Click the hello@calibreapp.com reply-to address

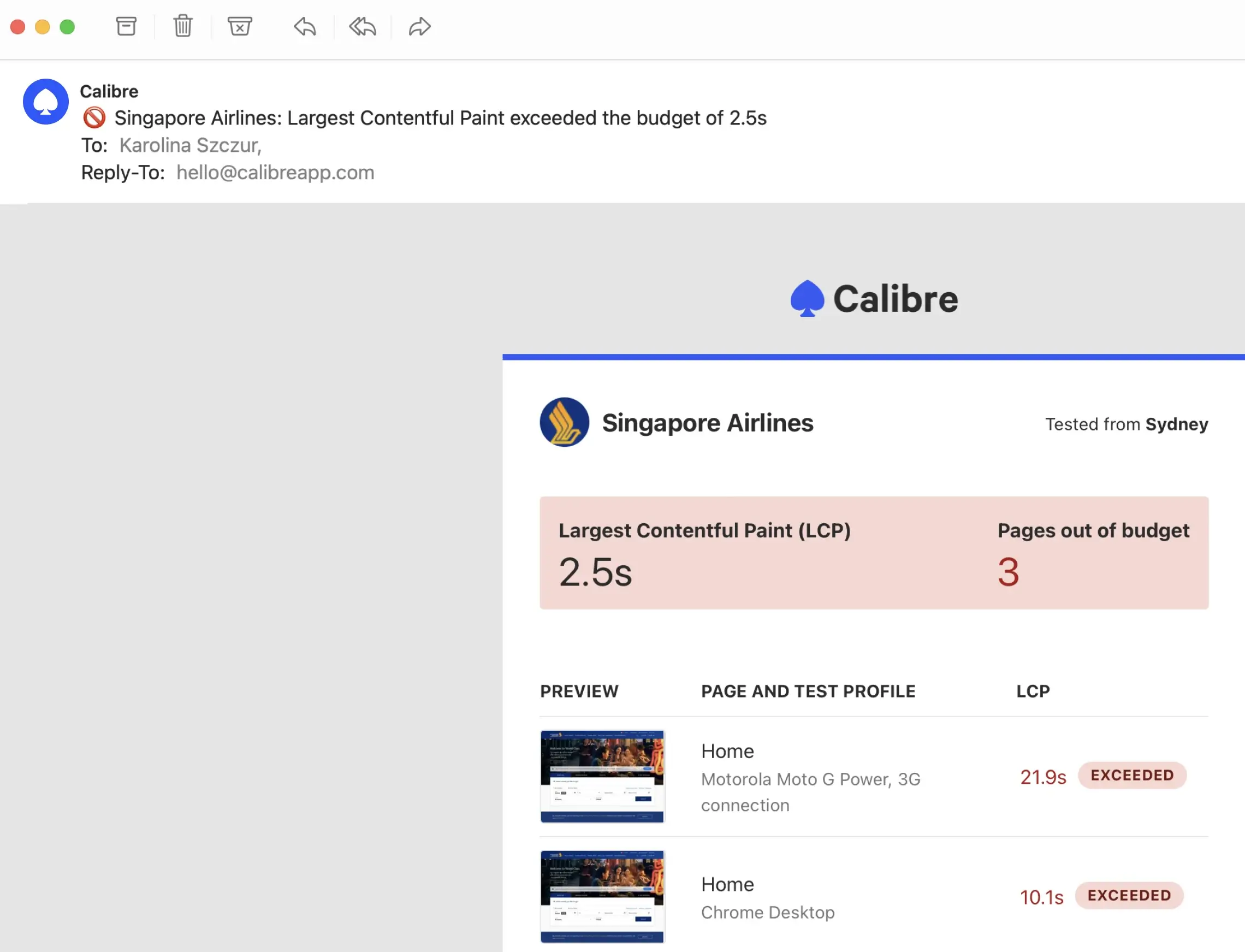coord(275,172)
